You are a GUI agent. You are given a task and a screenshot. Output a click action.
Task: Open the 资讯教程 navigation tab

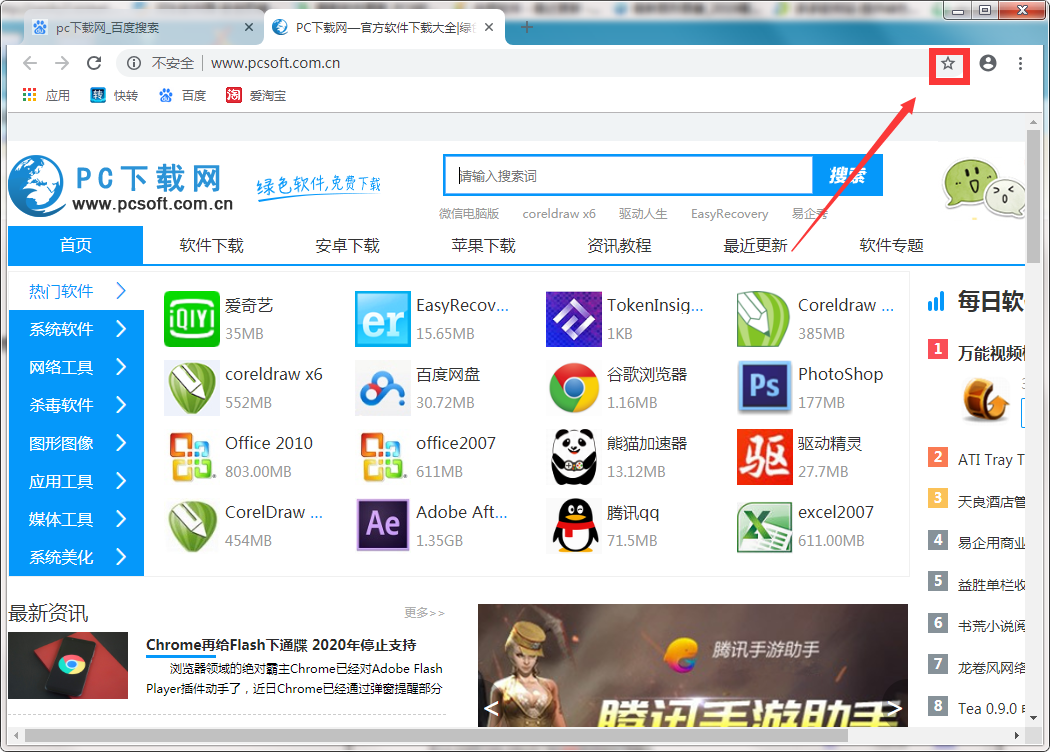619,246
